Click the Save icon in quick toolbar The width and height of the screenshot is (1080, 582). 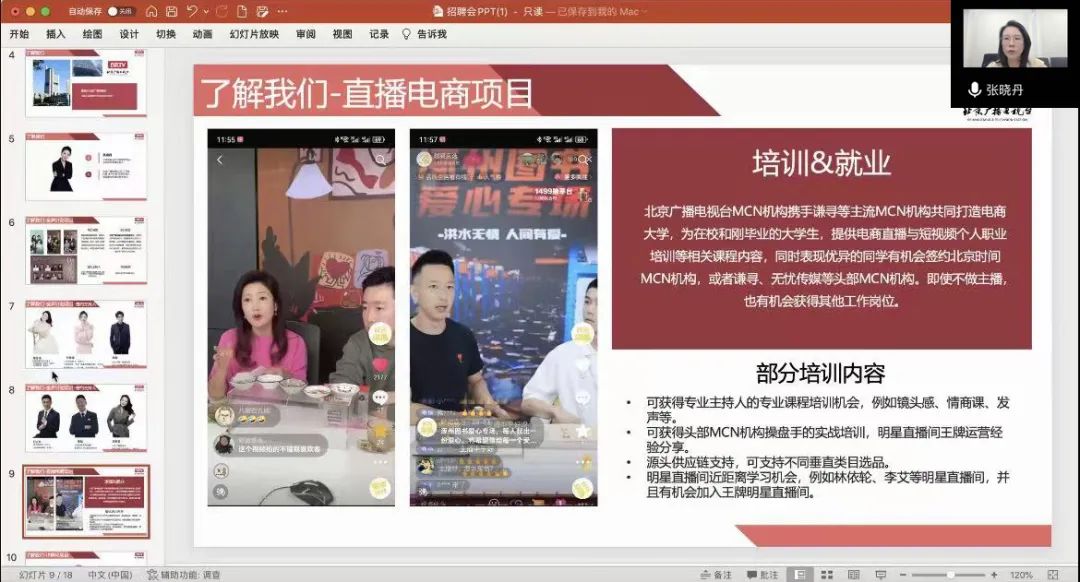click(172, 11)
